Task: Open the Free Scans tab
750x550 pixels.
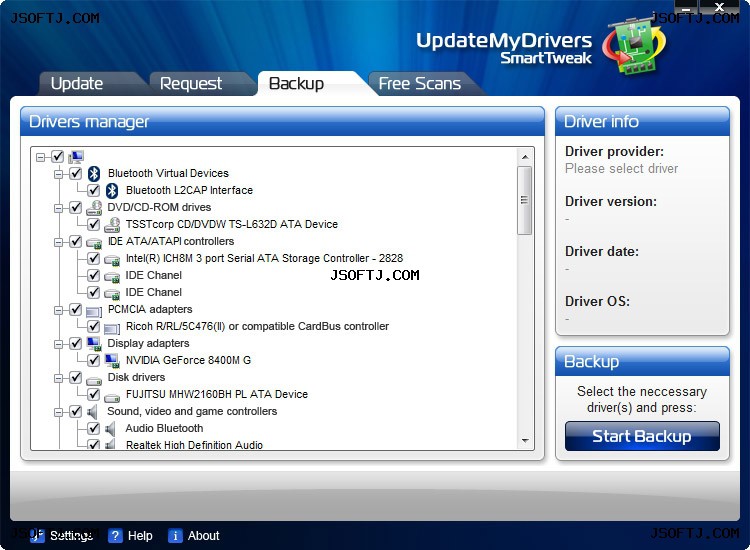Action: pyautogui.click(x=419, y=84)
